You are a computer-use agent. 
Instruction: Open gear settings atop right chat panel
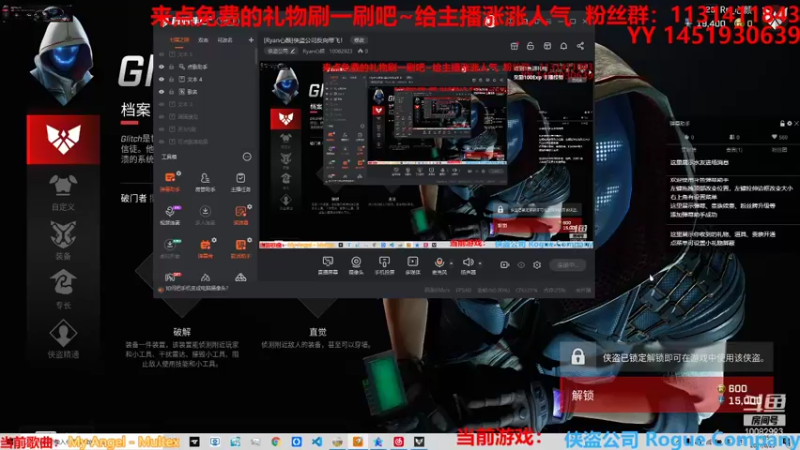pos(789,123)
